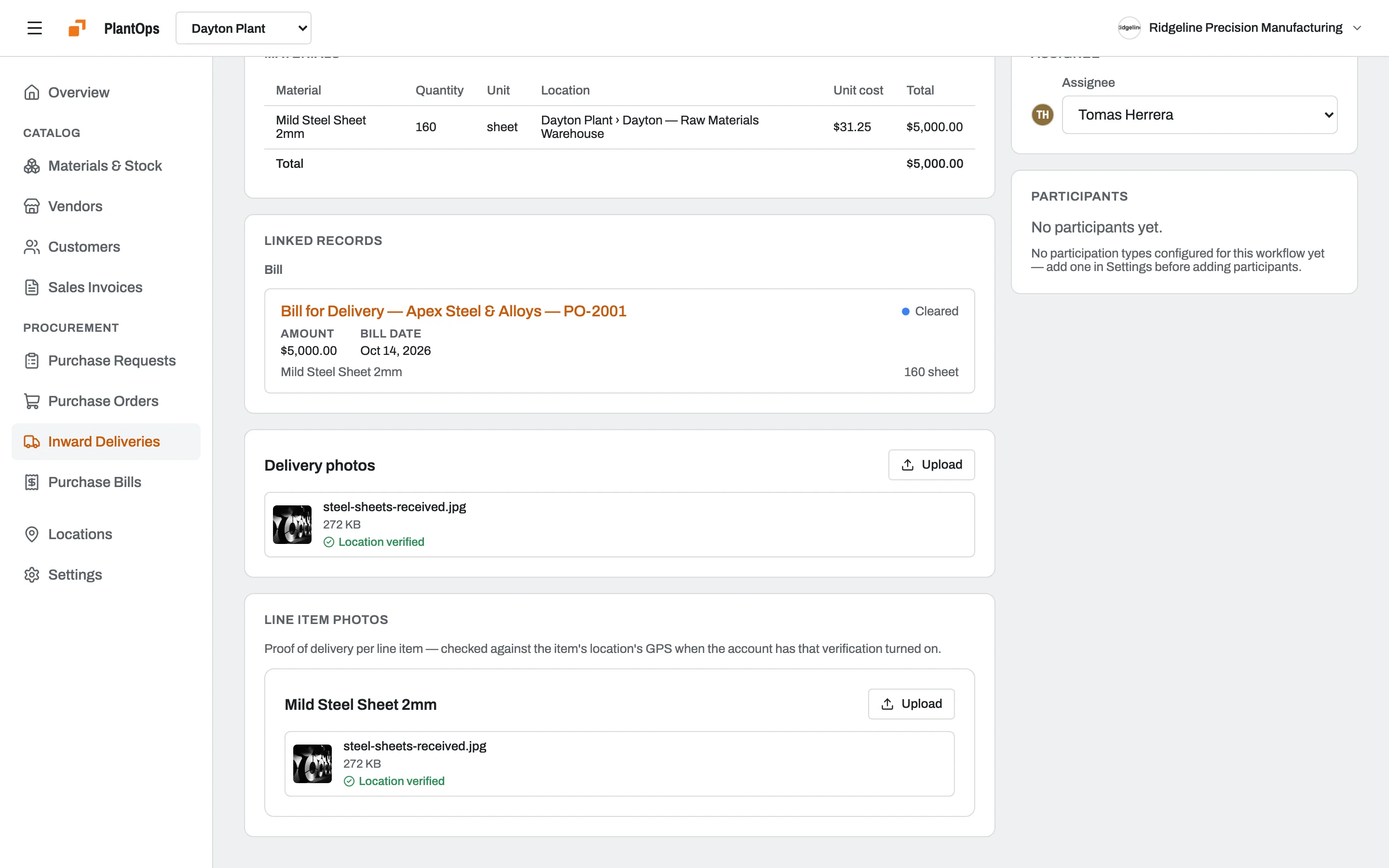Click the Ridgeline company logo avatar
The image size is (1389, 868).
coord(1129,27)
